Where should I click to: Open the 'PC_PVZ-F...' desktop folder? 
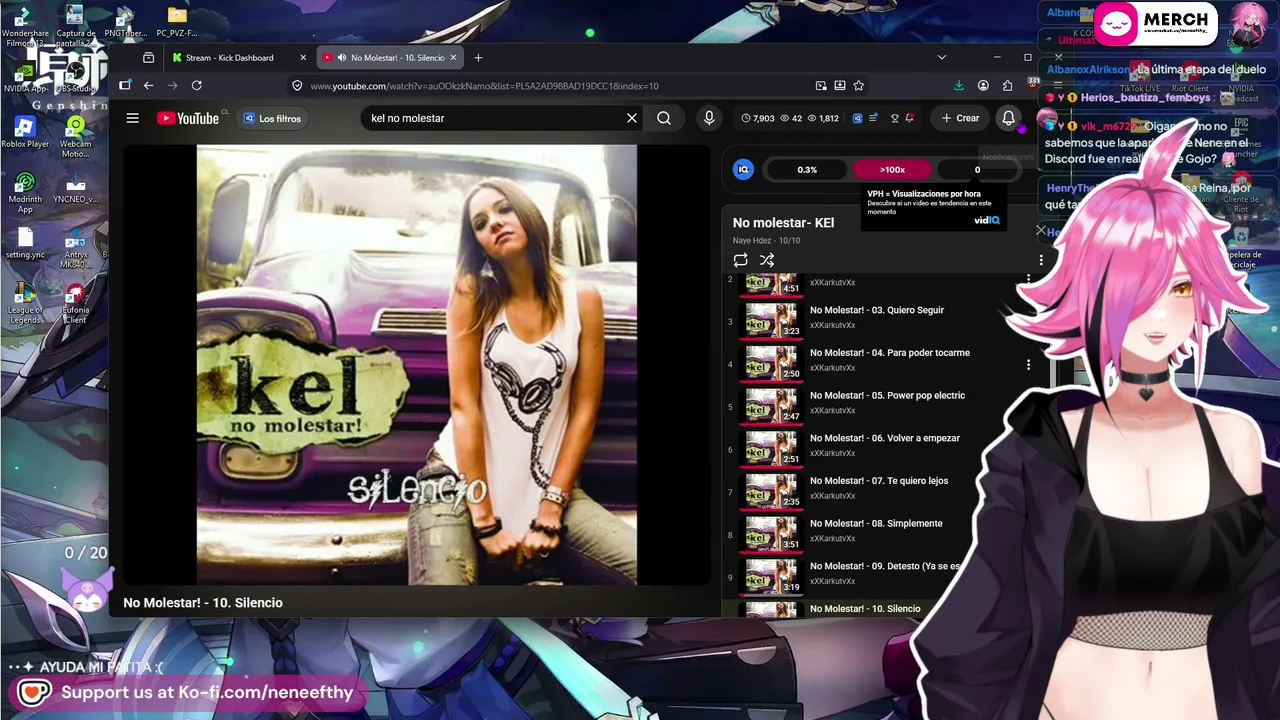pos(177,22)
